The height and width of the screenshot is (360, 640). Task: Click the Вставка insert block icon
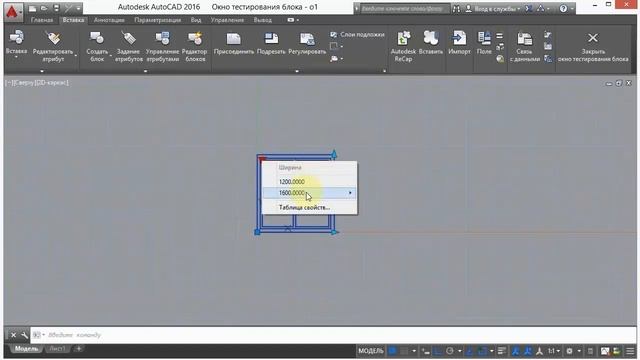click(x=16, y=38)
